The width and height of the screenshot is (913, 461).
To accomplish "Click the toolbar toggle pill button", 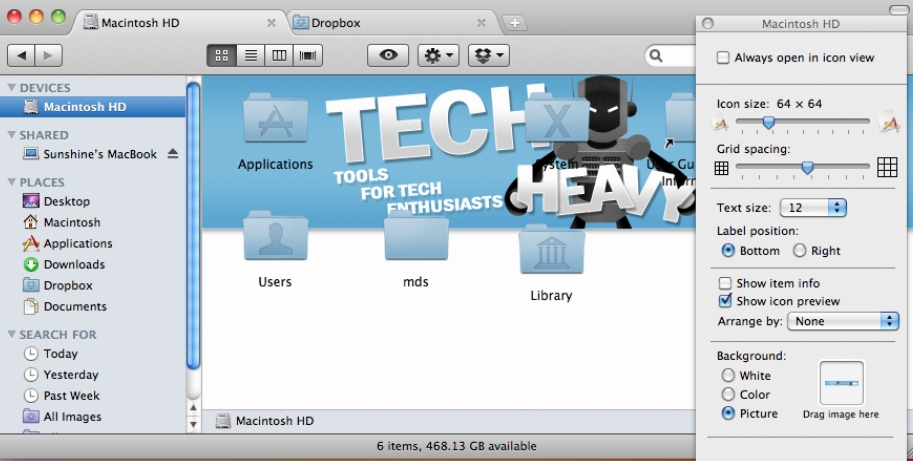I will [901, 9].
